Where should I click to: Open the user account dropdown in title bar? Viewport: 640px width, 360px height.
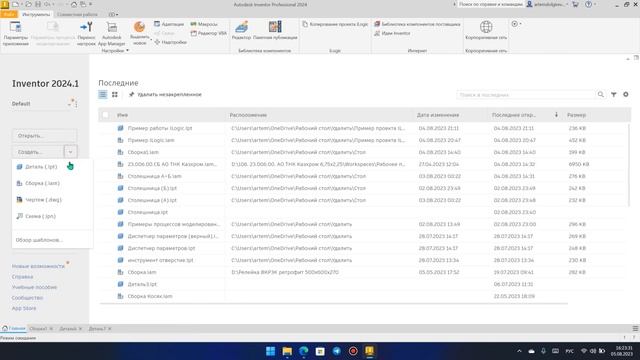point(547,4)
